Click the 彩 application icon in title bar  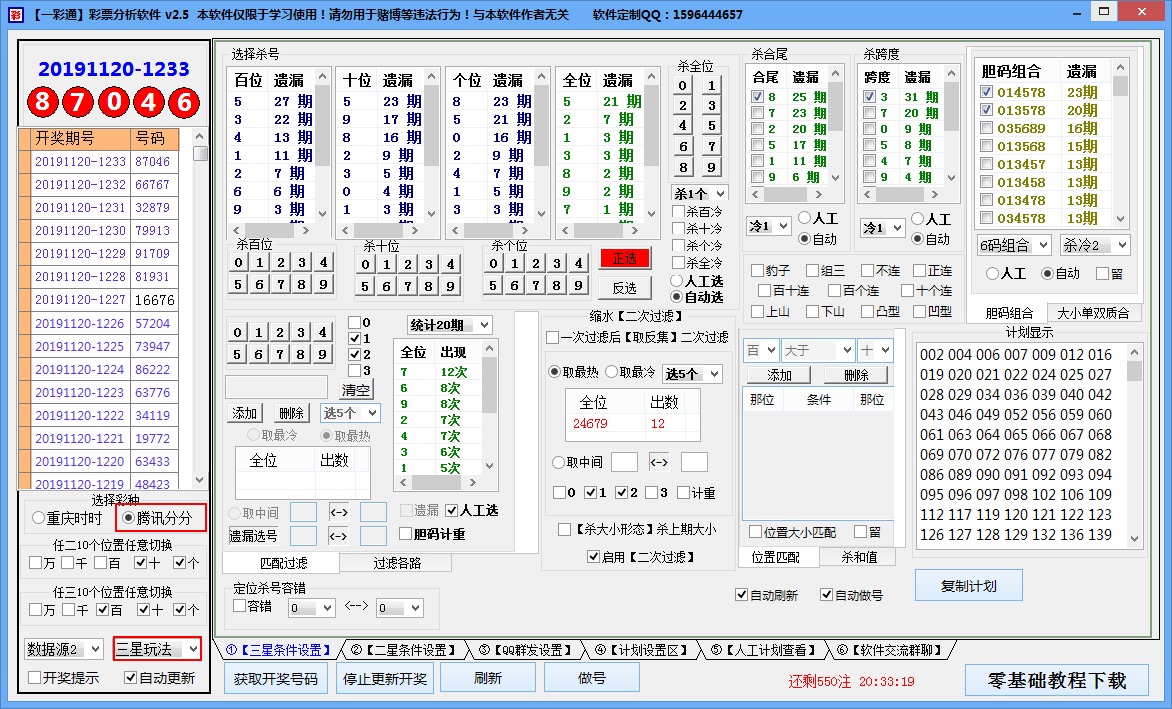pos(14,13)
